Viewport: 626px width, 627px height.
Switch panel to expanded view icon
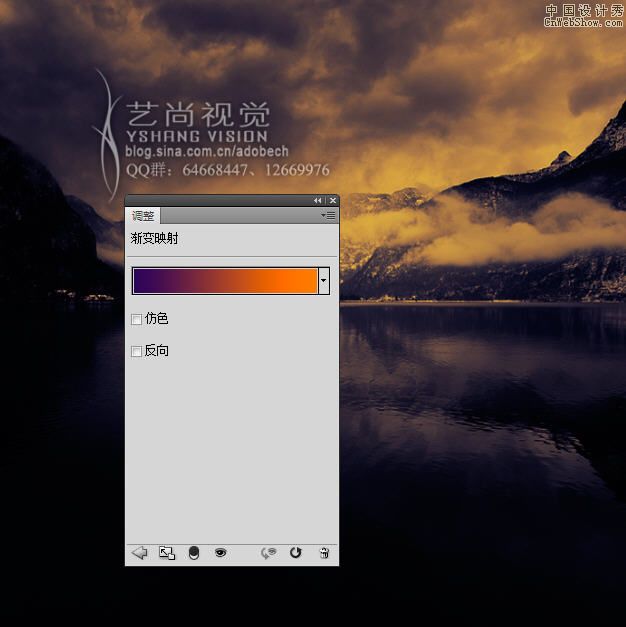(x=167, y=553)
